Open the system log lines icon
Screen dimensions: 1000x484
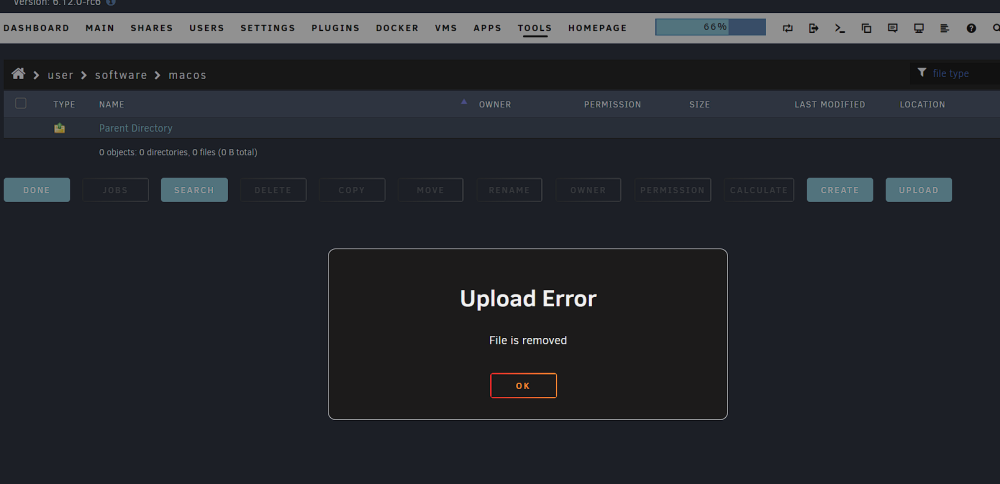tap(945, 28)
